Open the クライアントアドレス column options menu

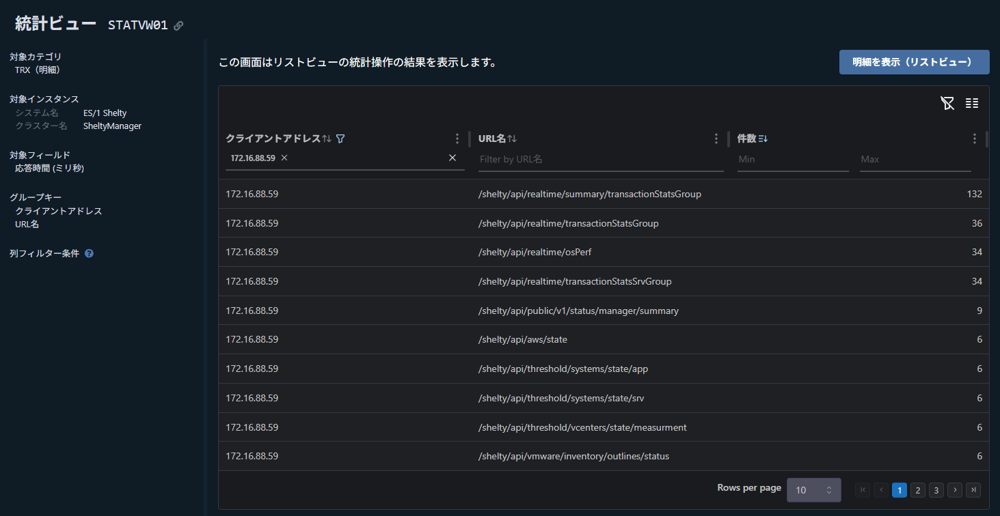pyautogui.click(x=458, y=139)
